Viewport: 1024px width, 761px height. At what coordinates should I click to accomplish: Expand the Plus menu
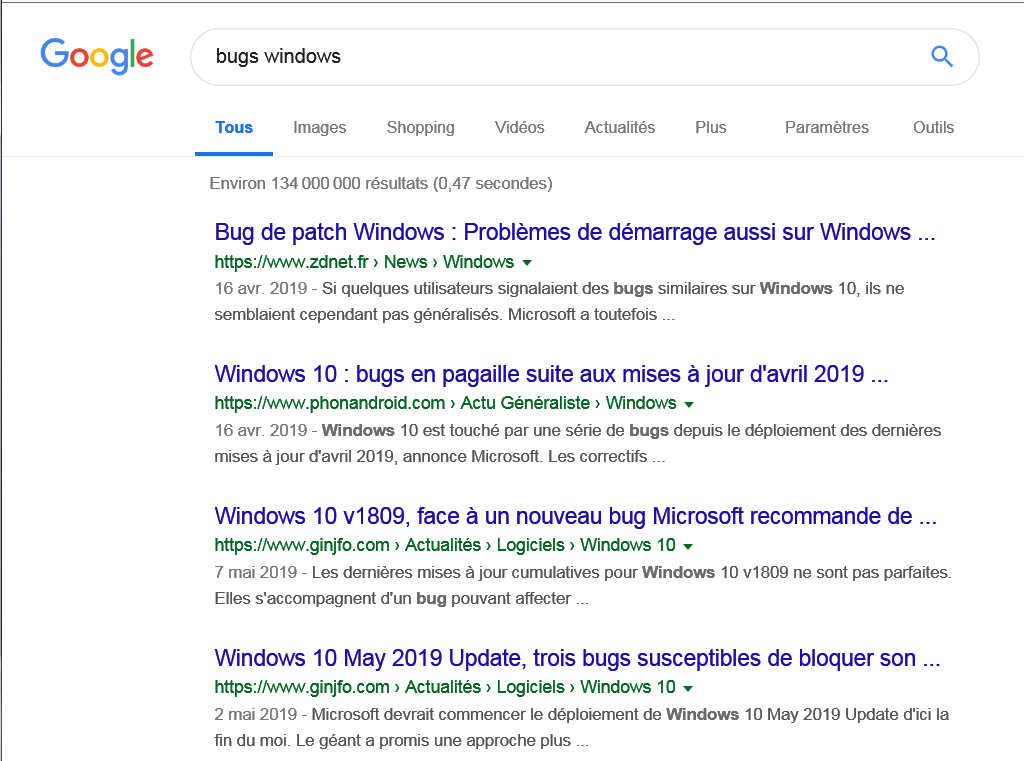pos(711,127)
